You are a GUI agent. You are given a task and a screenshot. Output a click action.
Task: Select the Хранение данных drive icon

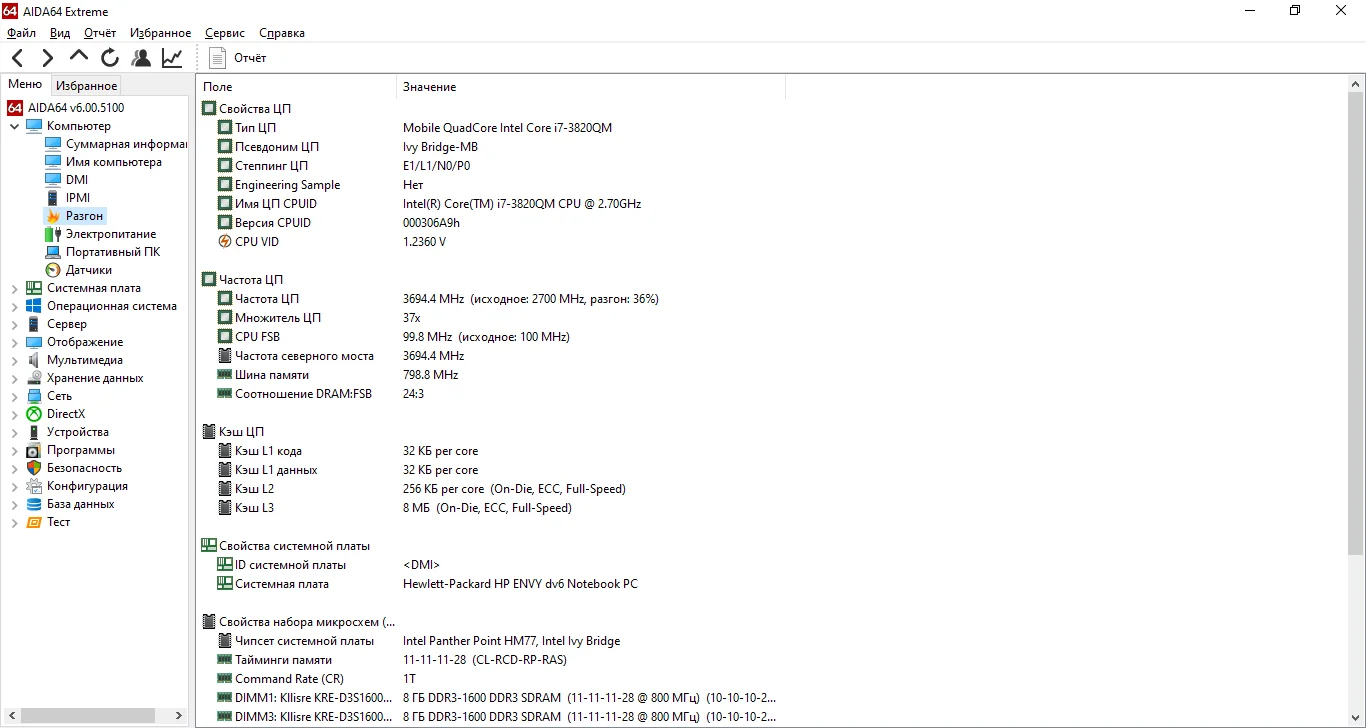pyautogui.click(x=34, y=378)
